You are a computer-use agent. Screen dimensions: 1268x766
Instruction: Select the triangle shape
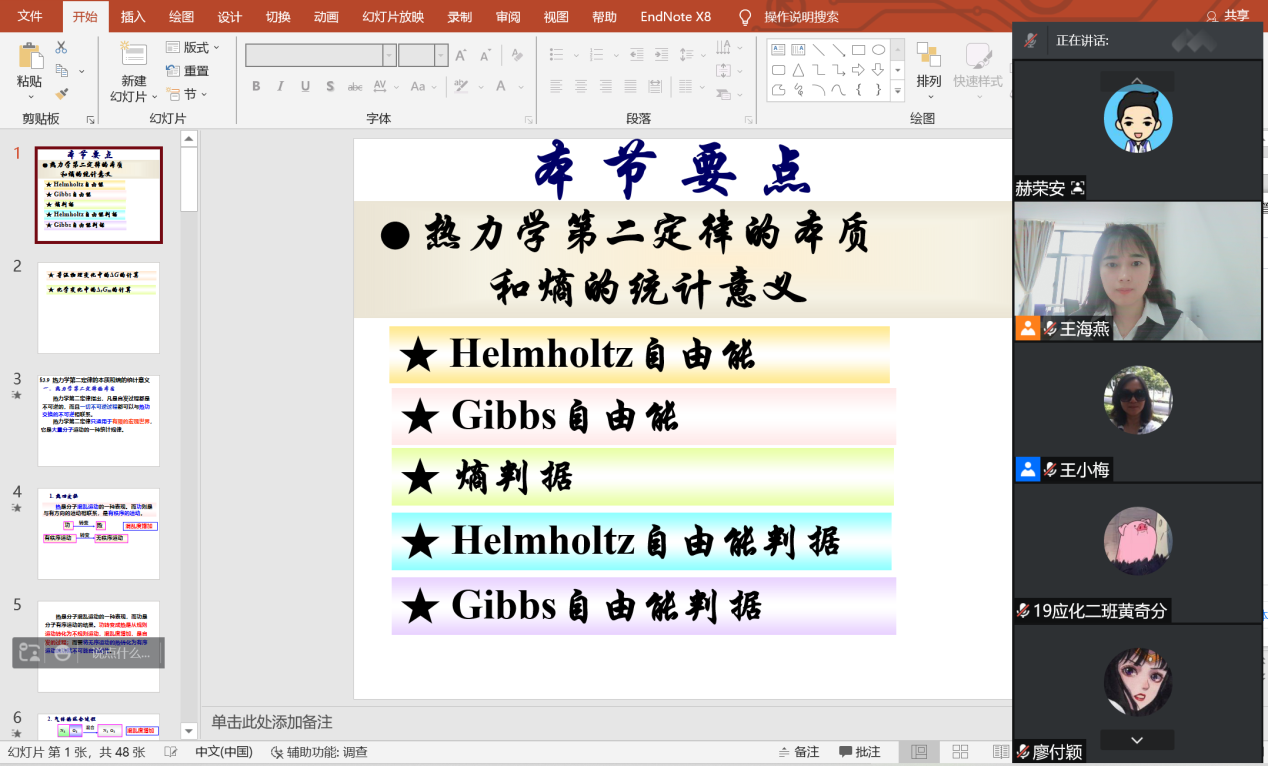click(798, 70)
